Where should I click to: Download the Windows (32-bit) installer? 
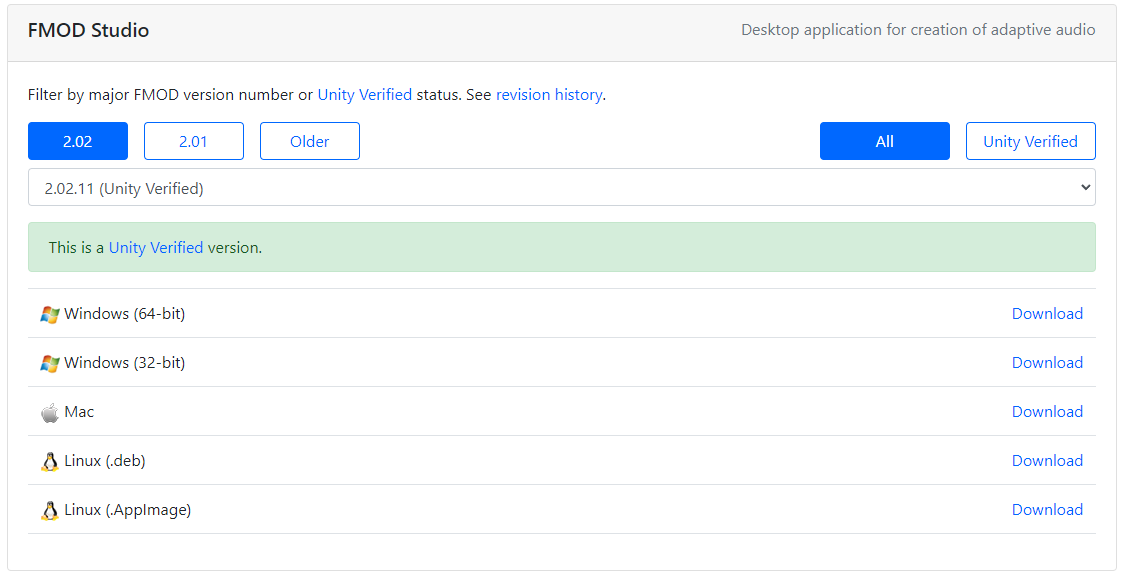pyautogui.click(x=1047, y=363)
